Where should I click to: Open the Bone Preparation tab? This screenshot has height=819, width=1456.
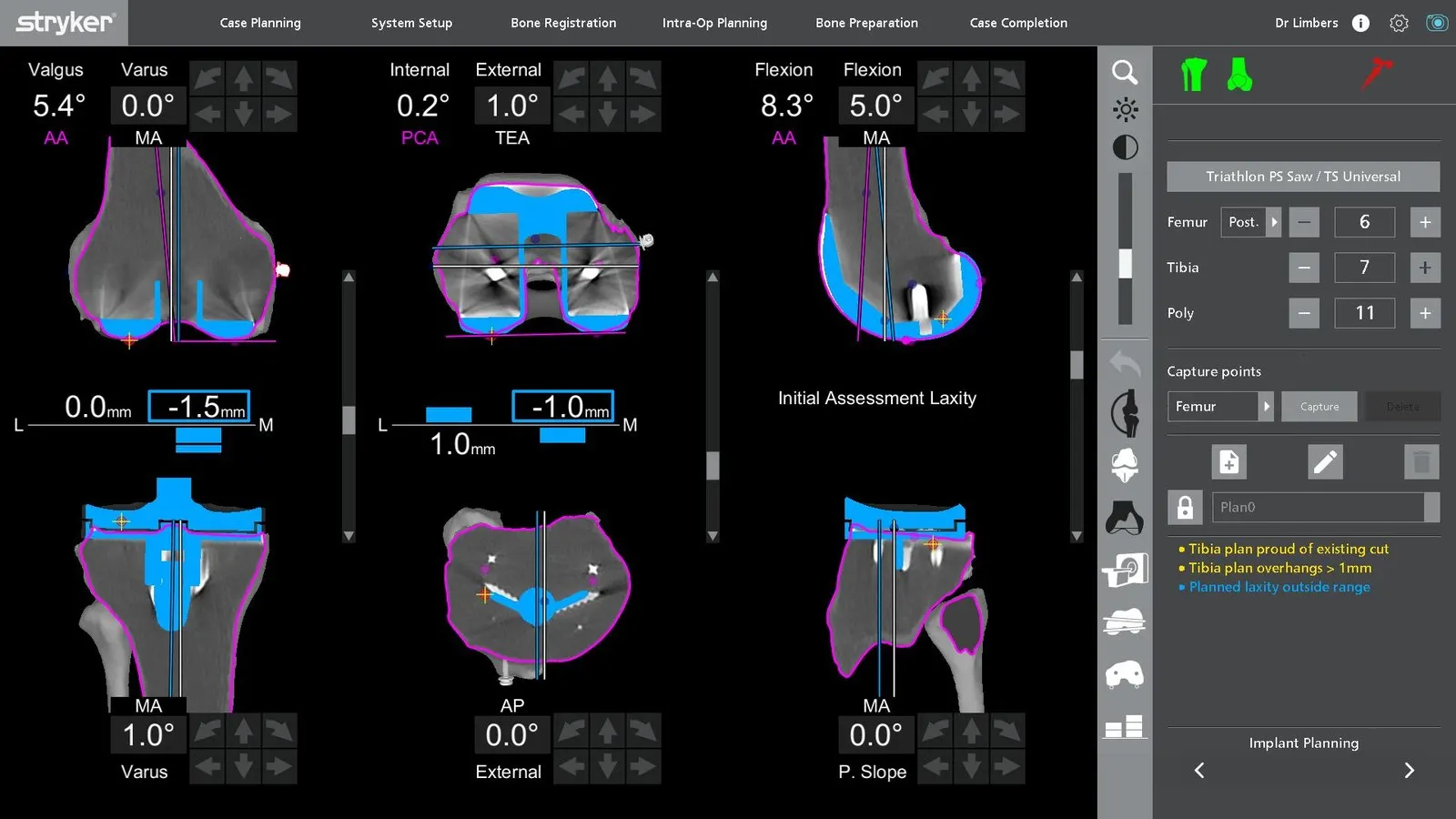click(866, 23)
